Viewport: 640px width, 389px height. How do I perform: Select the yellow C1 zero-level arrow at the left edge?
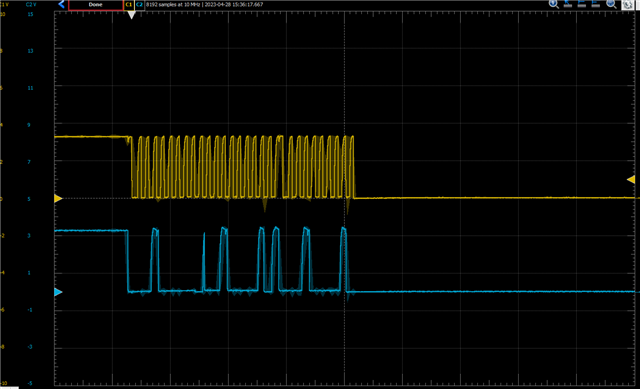click(x=58, y=198)
